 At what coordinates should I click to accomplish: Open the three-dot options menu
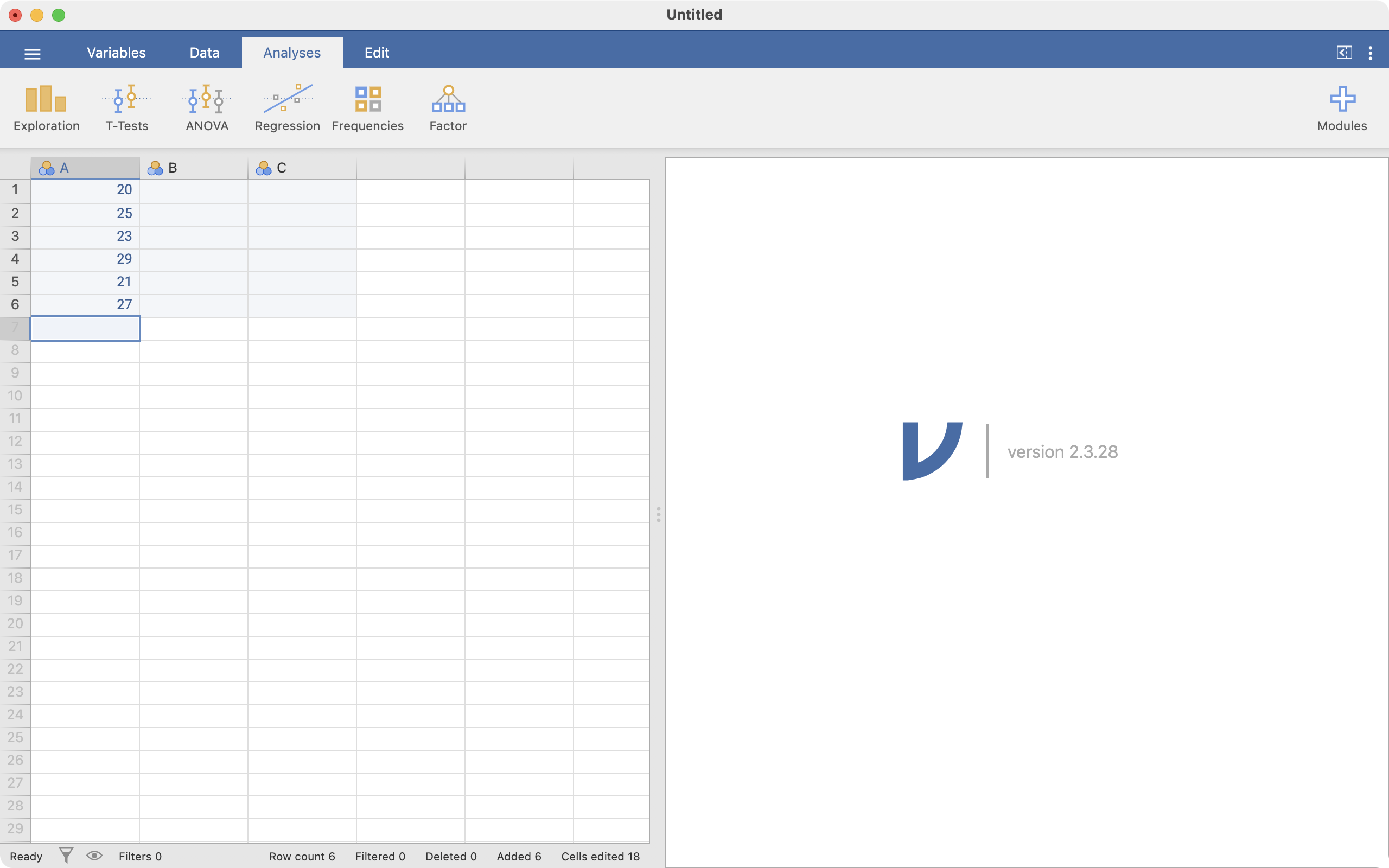coord(1370,53)
